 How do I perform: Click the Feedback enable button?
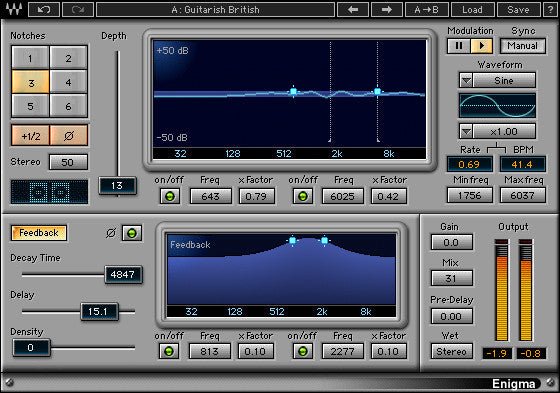click(x=39, y=233)
